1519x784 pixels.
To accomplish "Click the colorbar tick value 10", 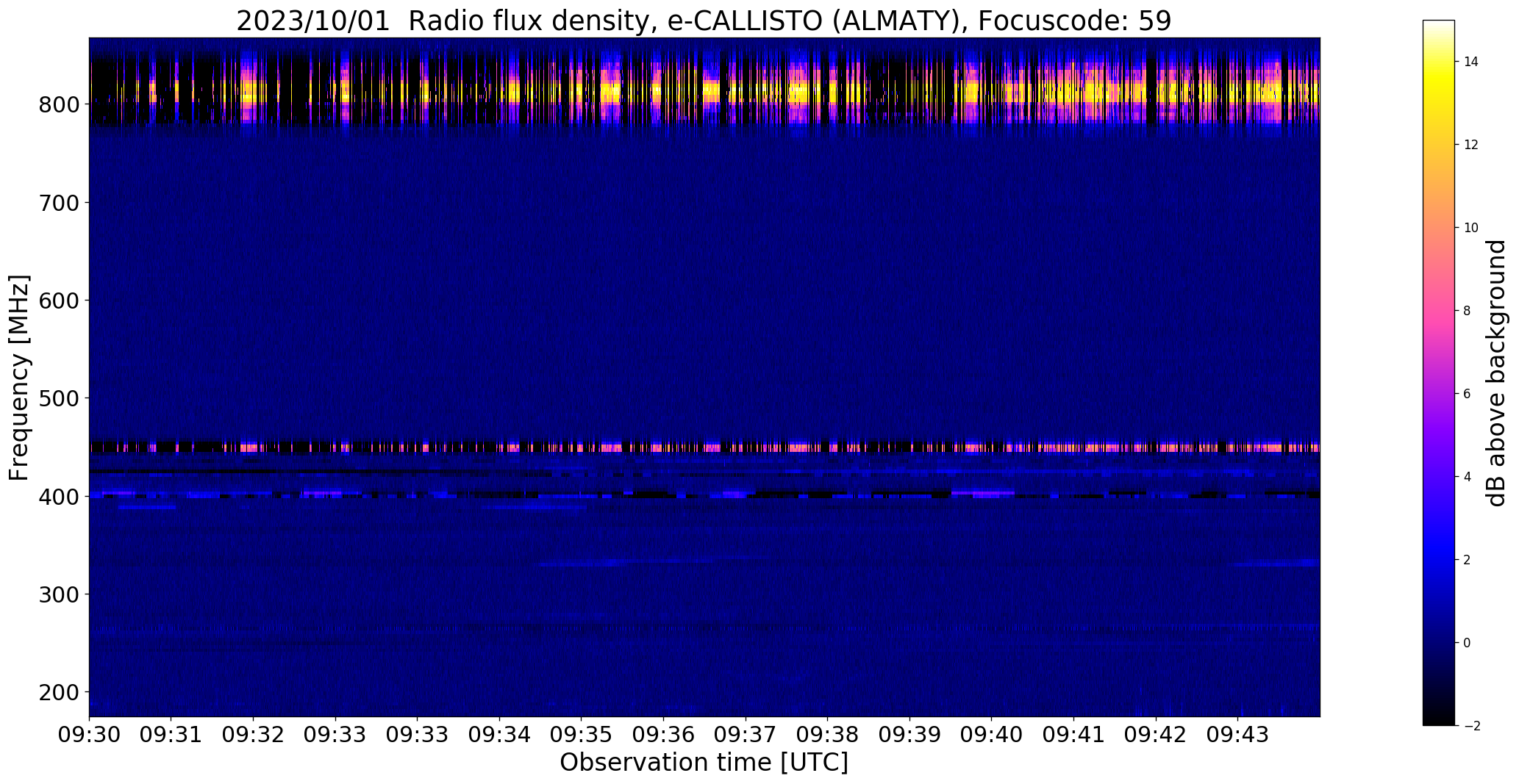I will click(x=1471, y=228).
